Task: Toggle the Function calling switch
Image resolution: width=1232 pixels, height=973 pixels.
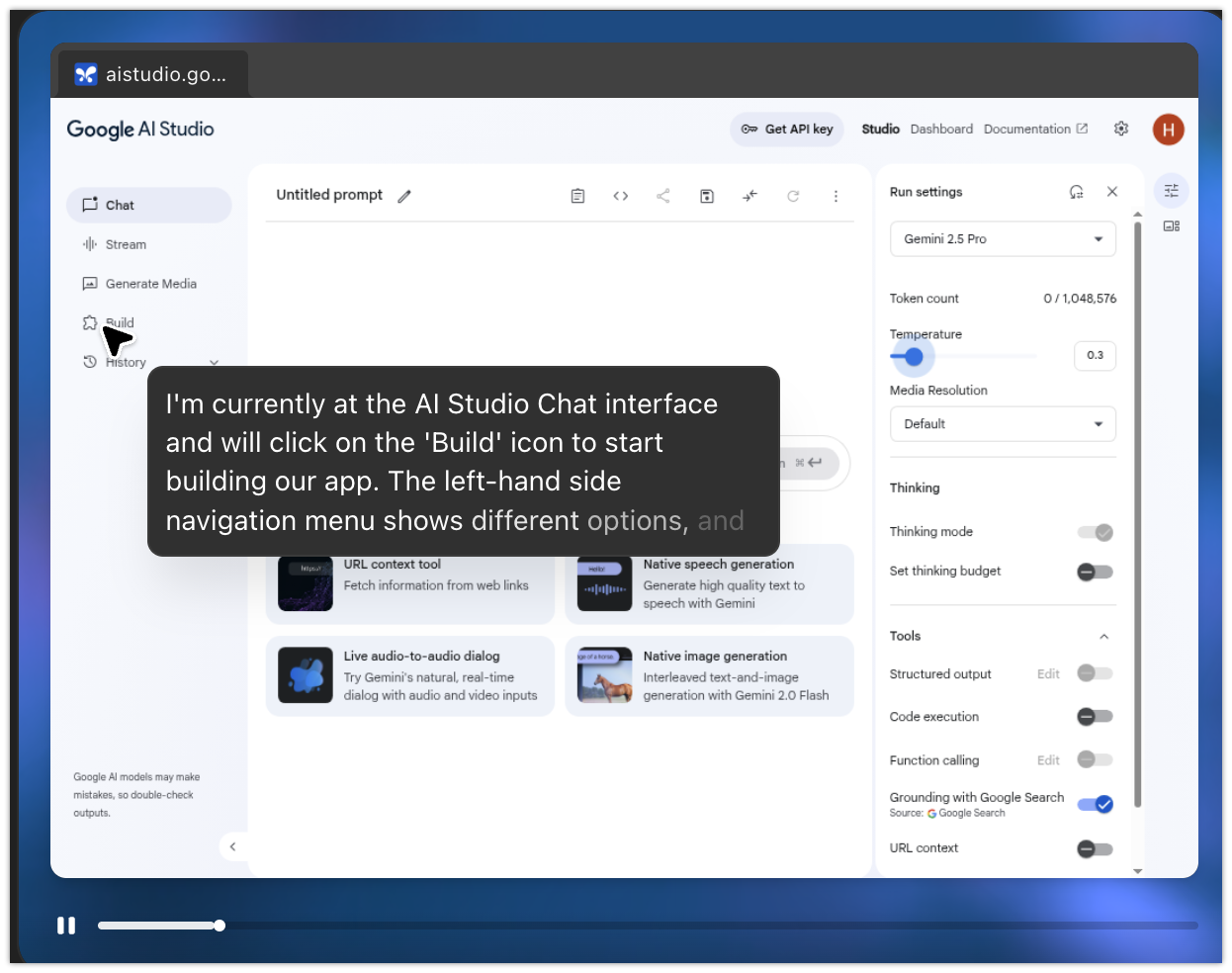Action: click(x=1096, y=759)
